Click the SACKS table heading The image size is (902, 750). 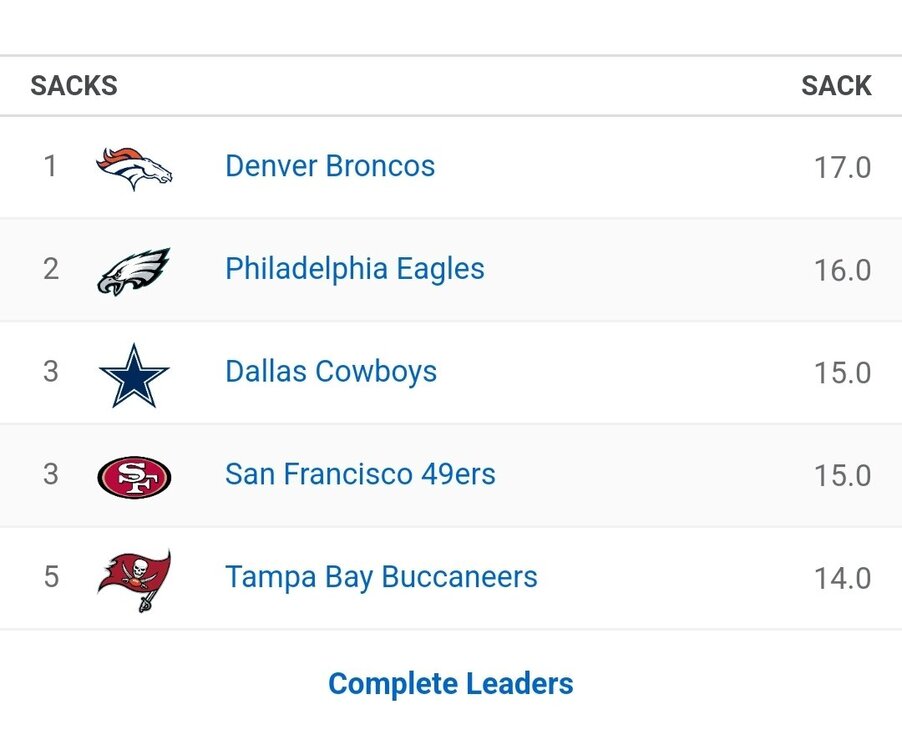(74, 86)
